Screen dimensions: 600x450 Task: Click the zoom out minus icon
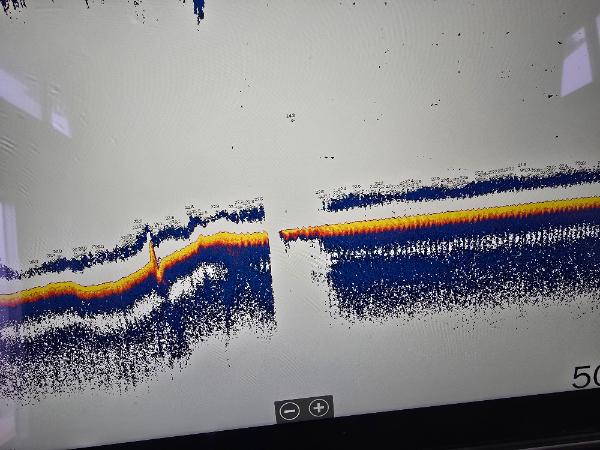[289, 410]
